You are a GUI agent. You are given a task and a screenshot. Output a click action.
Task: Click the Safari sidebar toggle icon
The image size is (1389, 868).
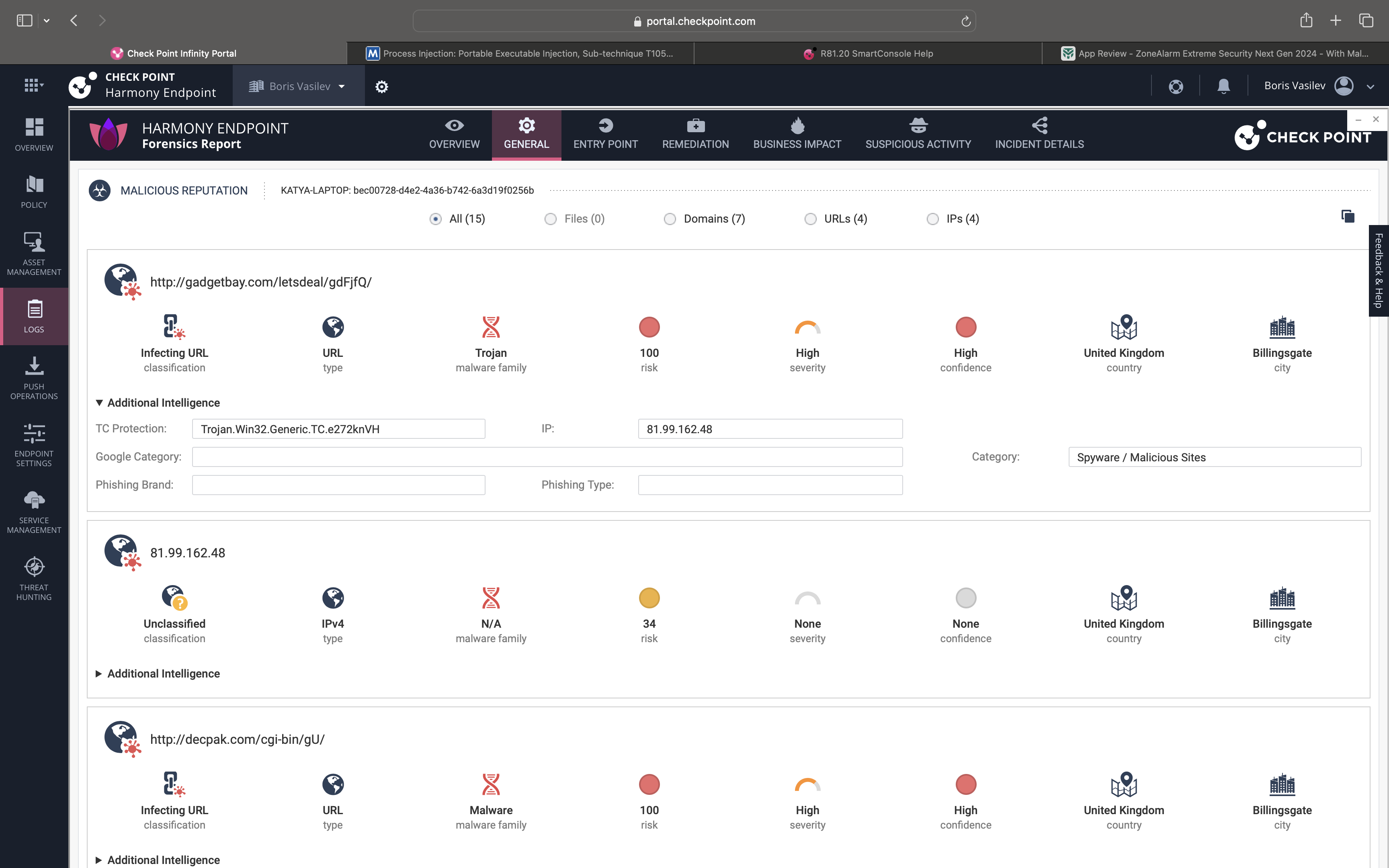tap(24, 20)
